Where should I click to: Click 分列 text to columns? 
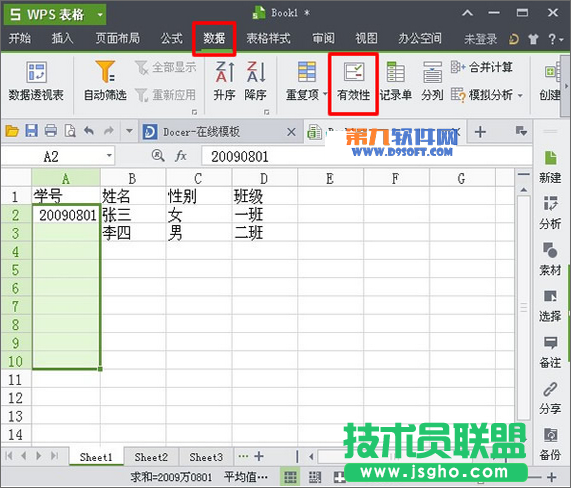pos(432,81)
